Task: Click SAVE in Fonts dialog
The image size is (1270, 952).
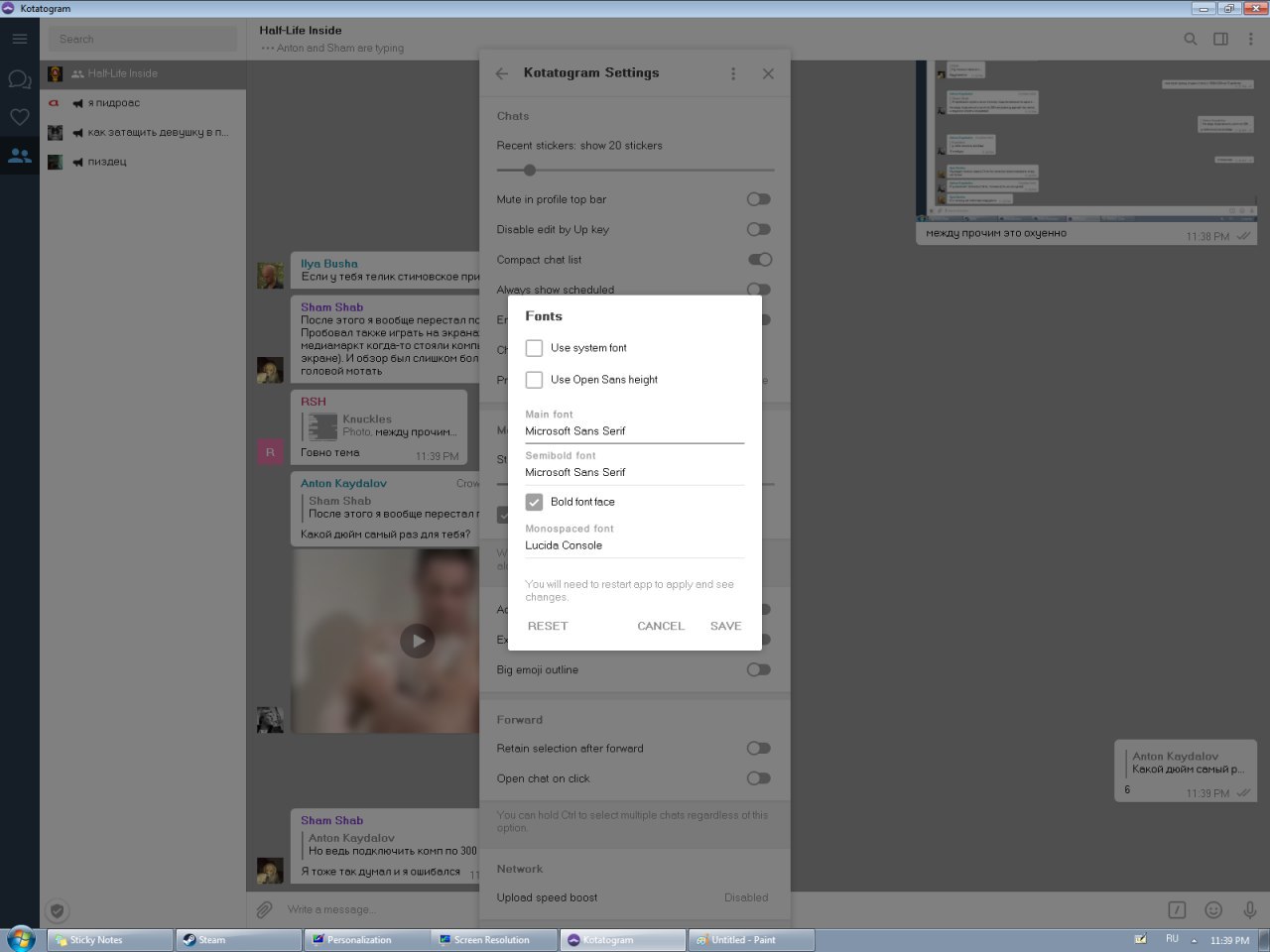Action: [x=726, y=626]
